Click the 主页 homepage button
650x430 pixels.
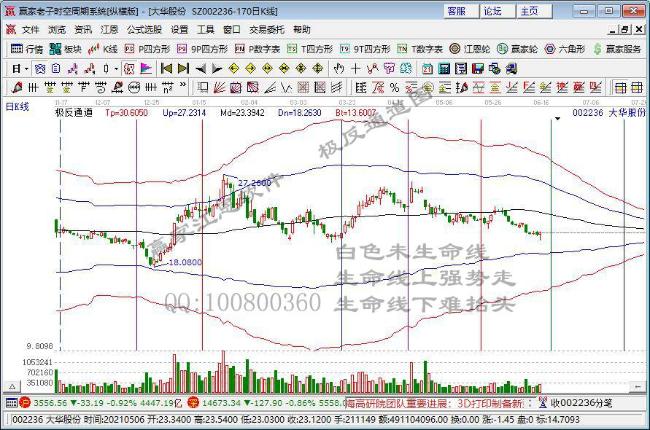pos(534,11)
